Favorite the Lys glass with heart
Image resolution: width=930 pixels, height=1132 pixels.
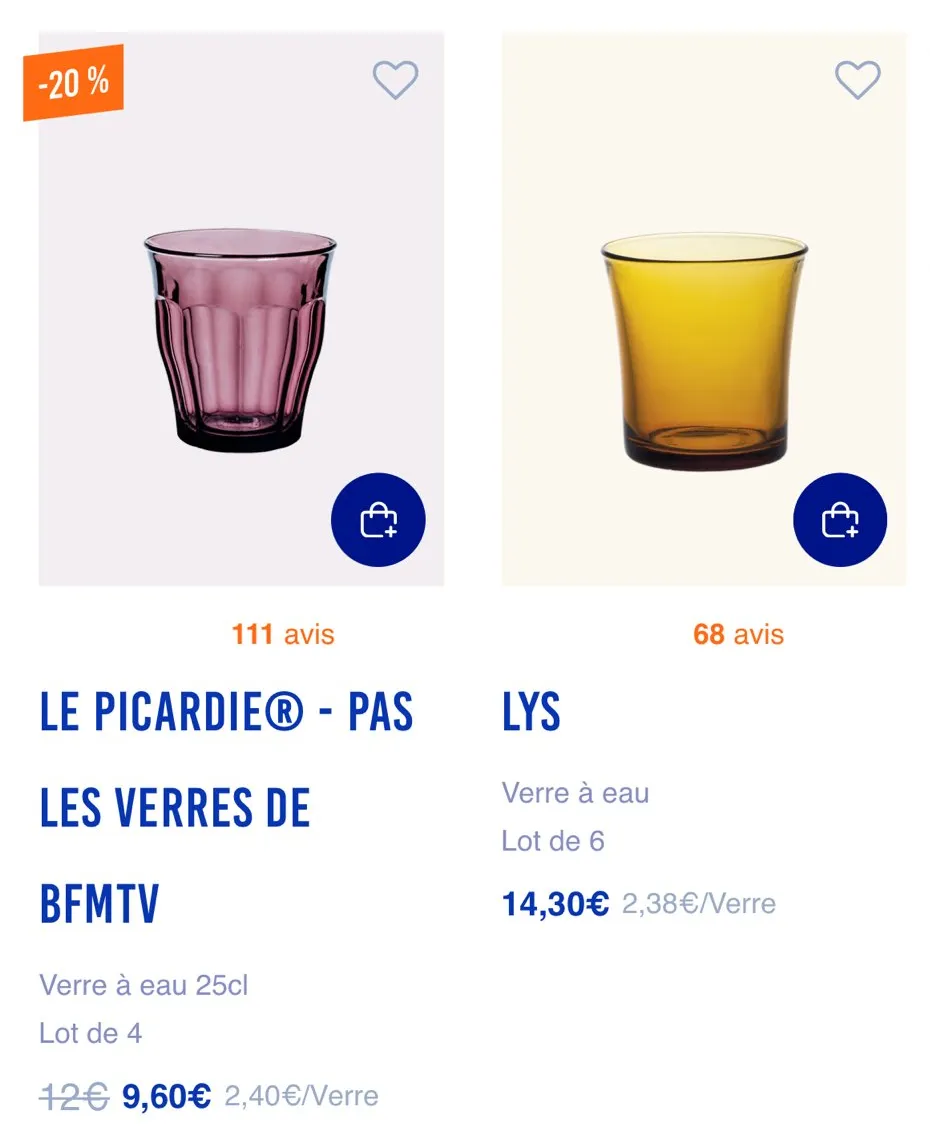[x=857, y=80]
